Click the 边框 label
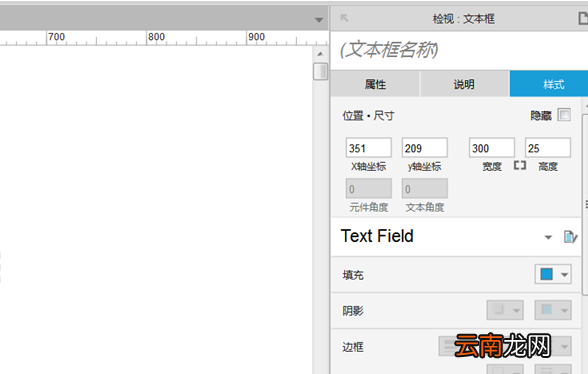 tap(353, 347)
